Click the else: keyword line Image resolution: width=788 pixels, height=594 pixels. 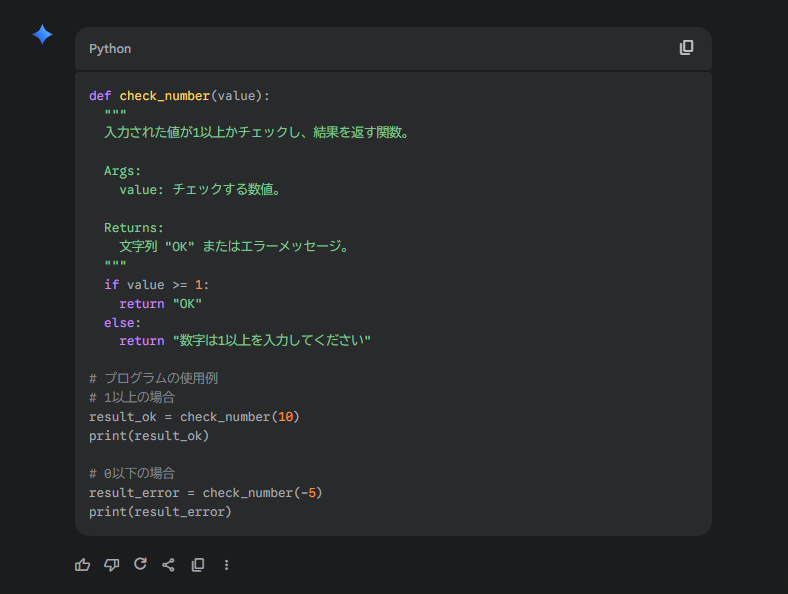(x=123, y=323)
